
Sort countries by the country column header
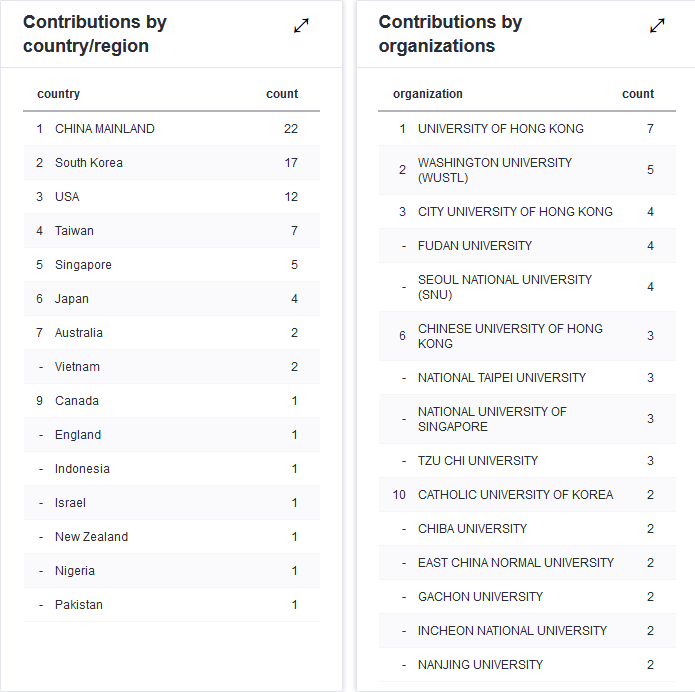coord(58,94)
